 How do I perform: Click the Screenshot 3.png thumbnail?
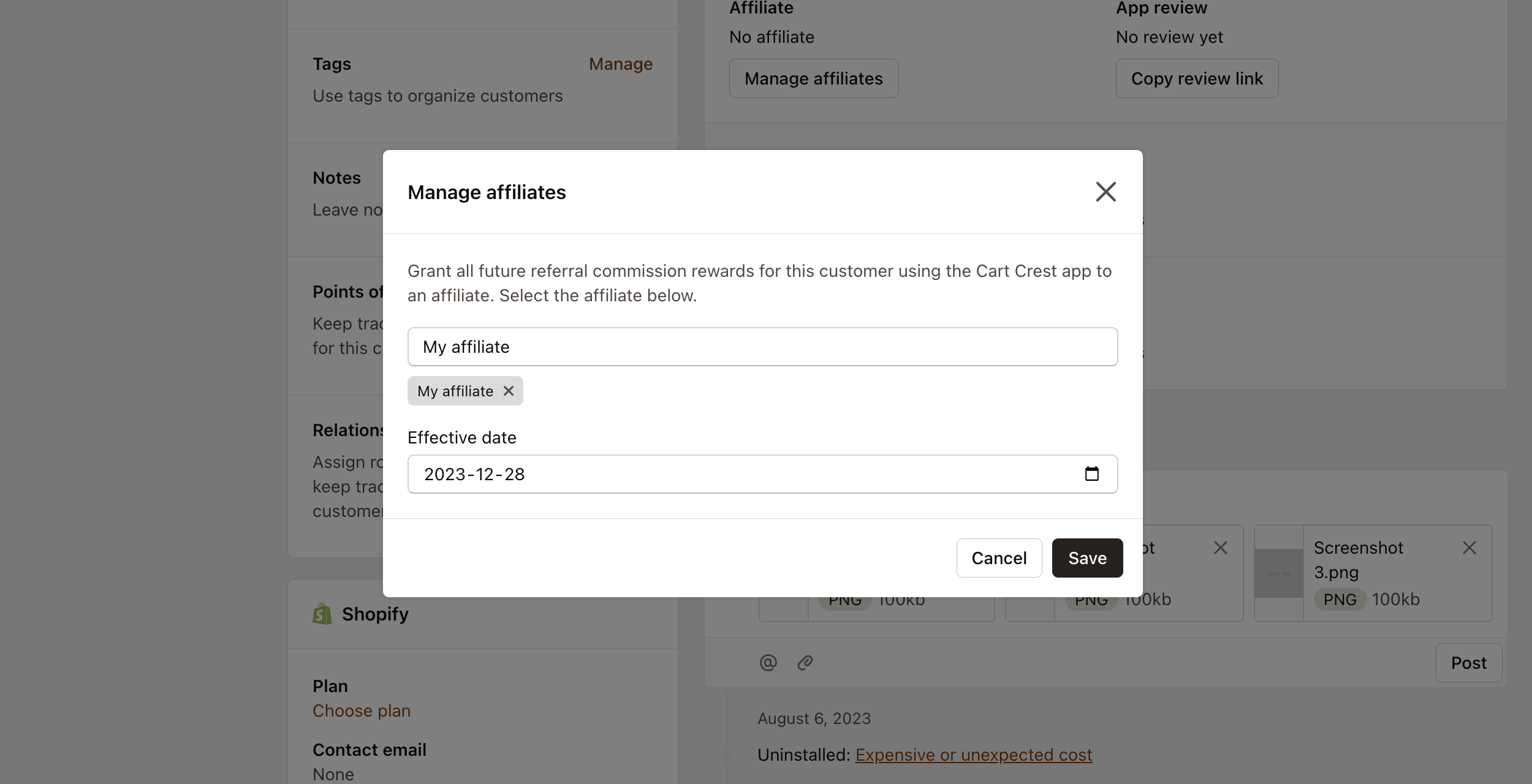pos(1279,573)
